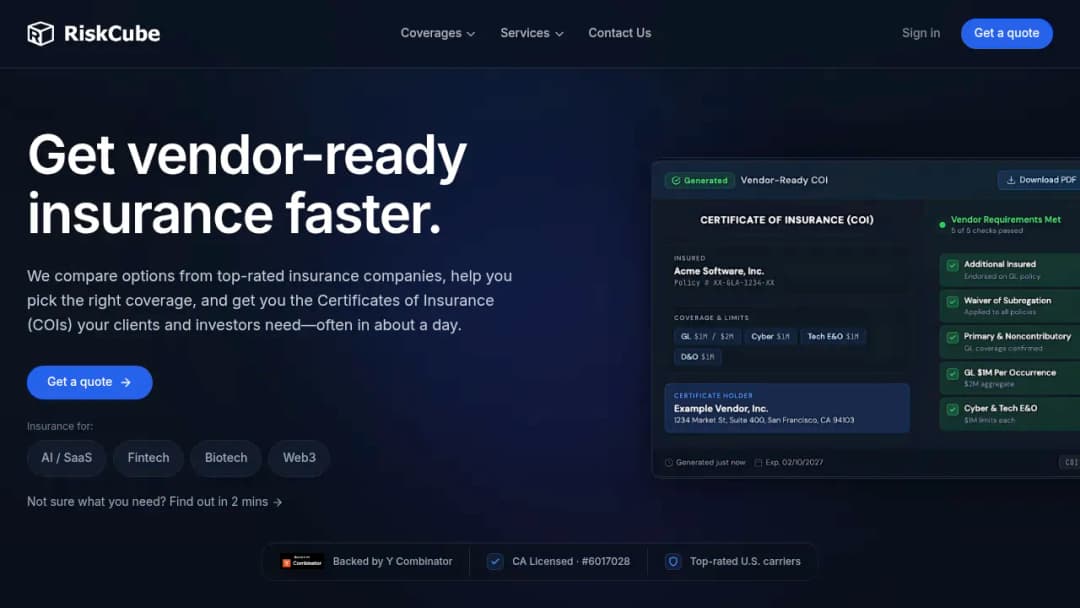1080x608 pixels.
Task: Click the check icon in Generated badge
Action: [x=676, y=180]
